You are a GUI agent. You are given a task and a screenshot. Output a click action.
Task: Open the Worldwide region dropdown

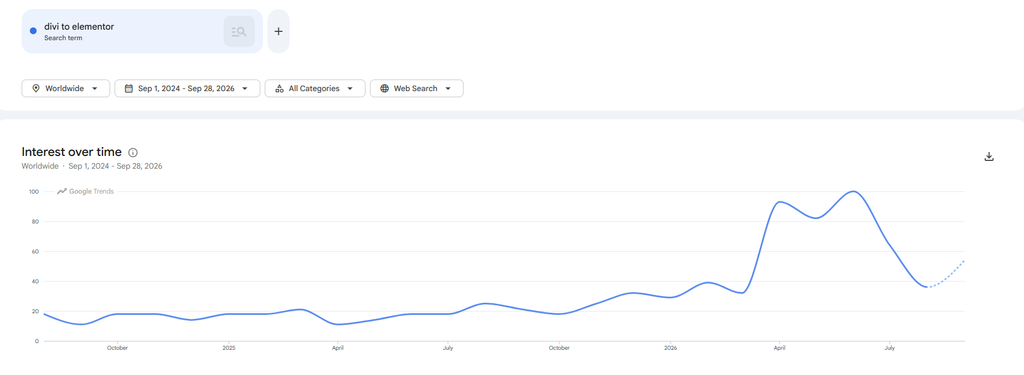tap(66, 88)
